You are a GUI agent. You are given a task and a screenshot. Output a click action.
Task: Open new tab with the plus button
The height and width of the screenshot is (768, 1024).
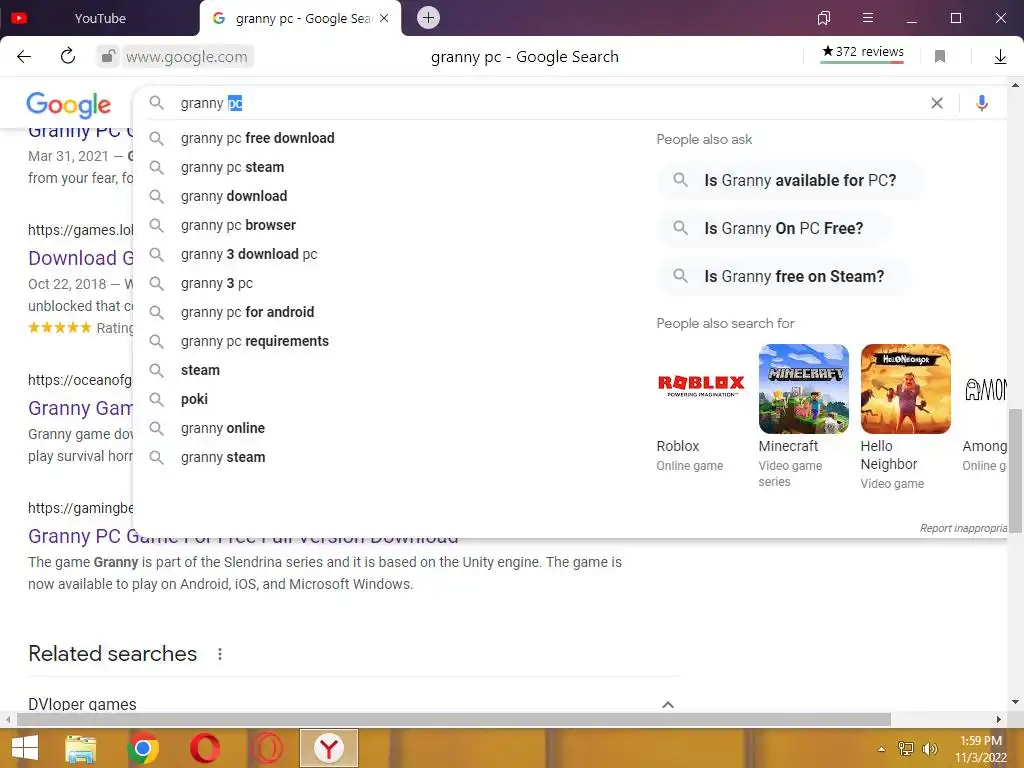(x=428, y=18)
